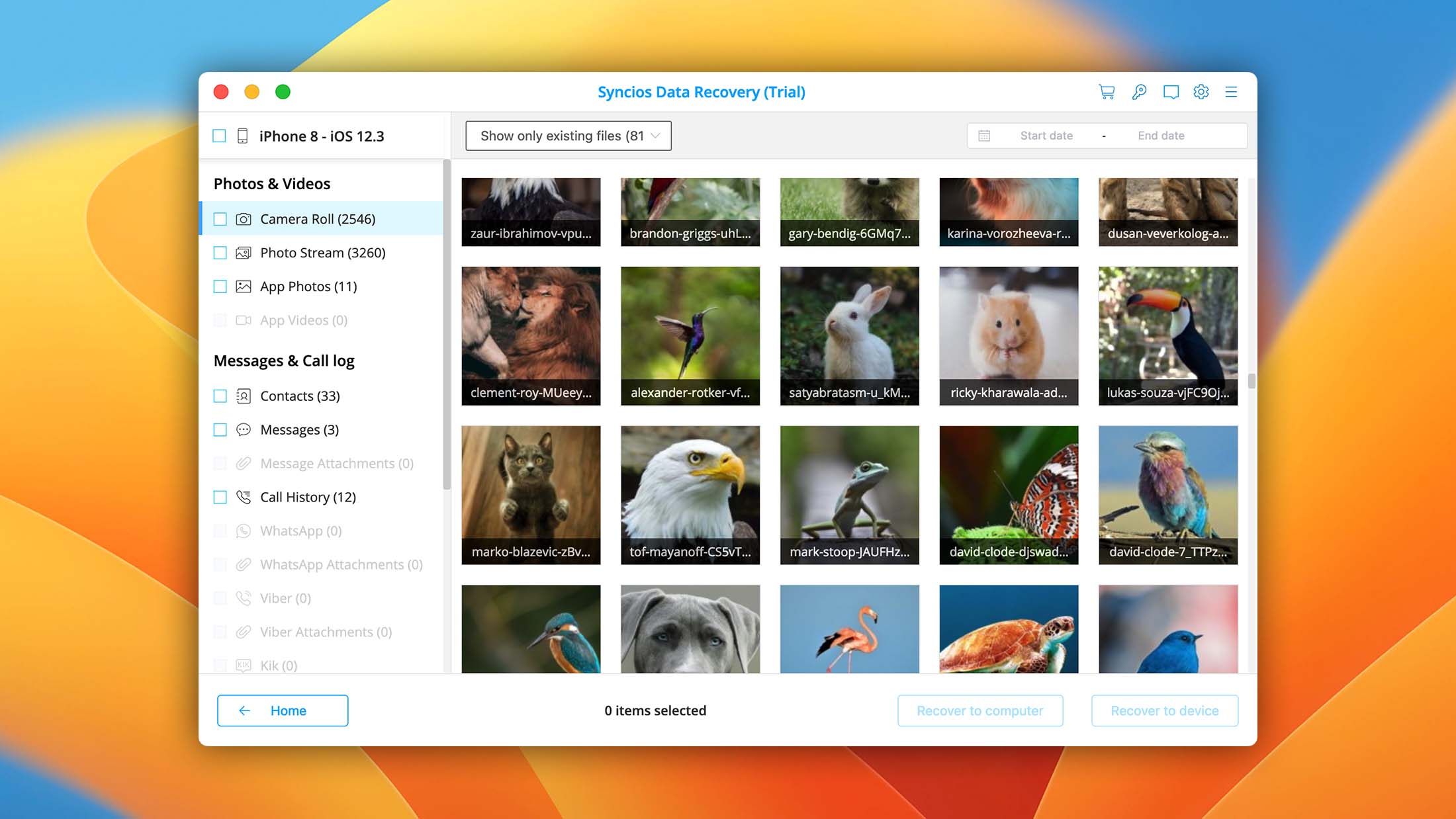Click the End date field
The image size is (1456, 819).
point(1161,136)
